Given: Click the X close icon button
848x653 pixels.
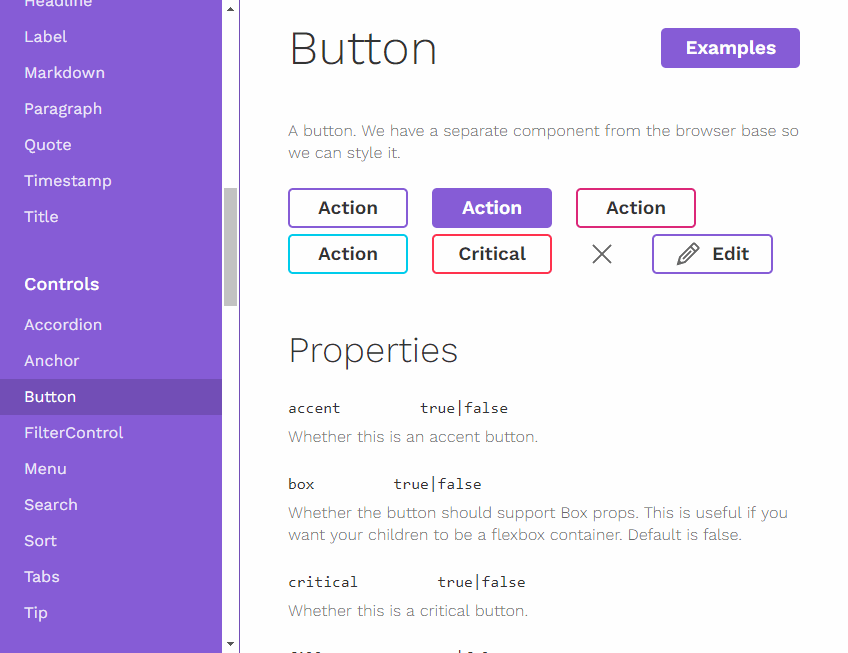Looking at the screenshot, I should 601,254.
